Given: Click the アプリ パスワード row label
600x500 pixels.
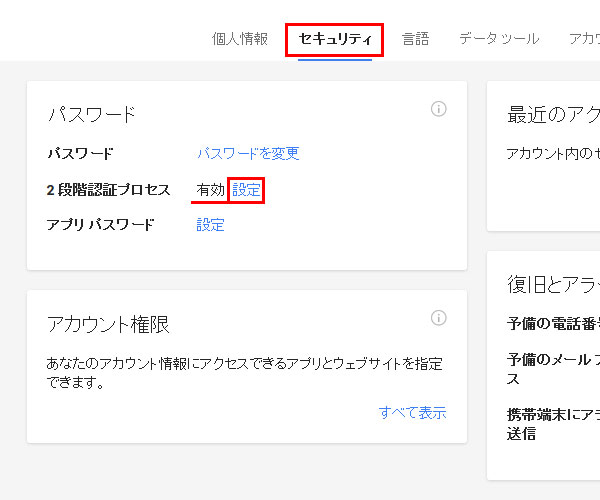Looking at the screenshot, I should [x=101, y=225].
